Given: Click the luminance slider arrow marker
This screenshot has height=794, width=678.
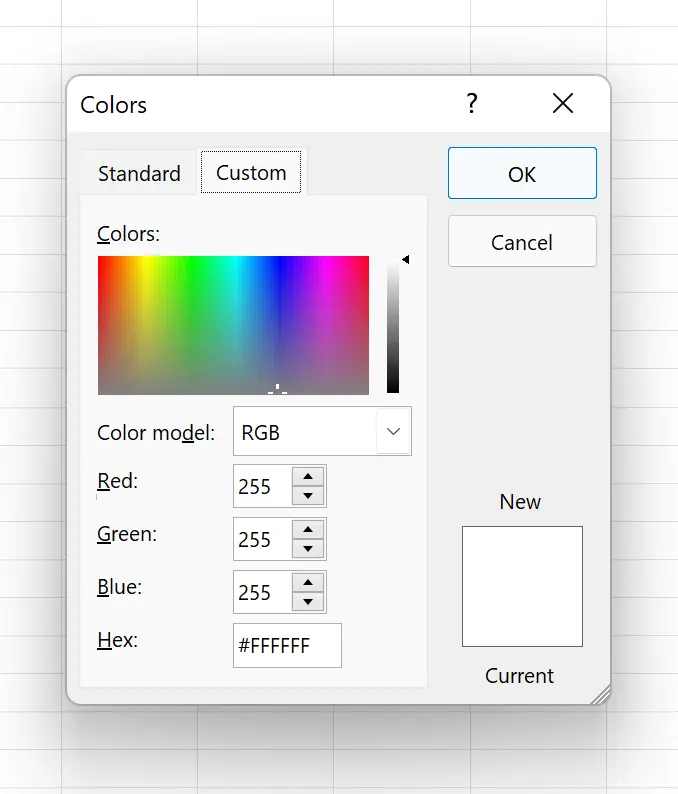Looking at the screenshot, I should pos(405,259).
